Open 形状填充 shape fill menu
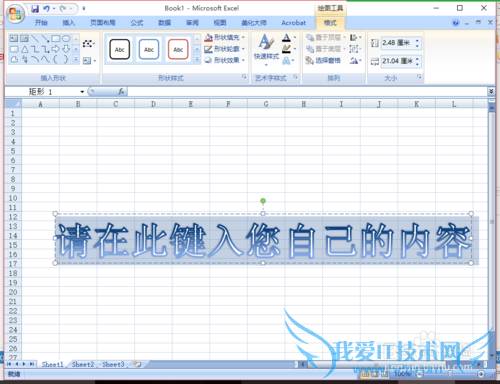Viewport: 500px width, 384px height. (225, 37)
